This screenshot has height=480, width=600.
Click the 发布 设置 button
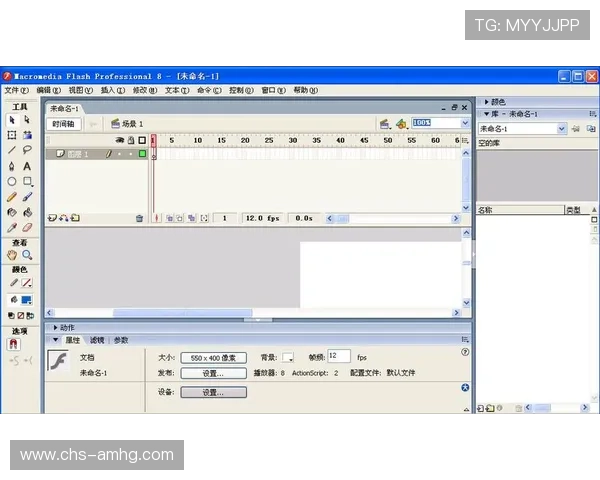pos(214,373)
